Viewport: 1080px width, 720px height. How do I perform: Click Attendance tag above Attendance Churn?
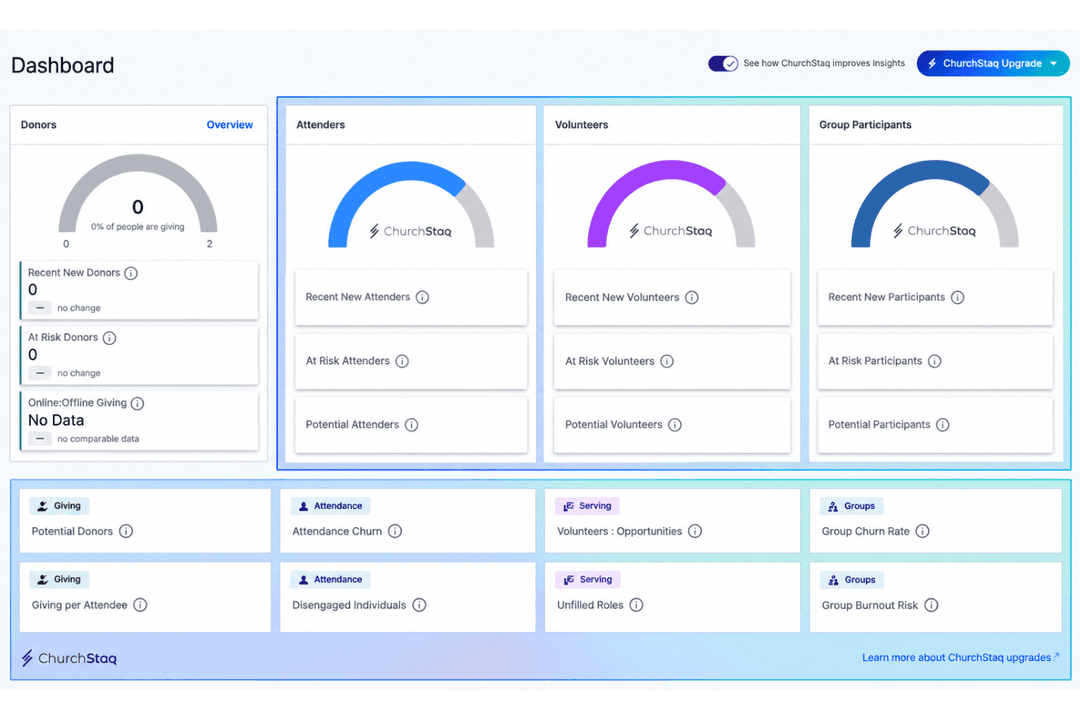tap(331, 506)
